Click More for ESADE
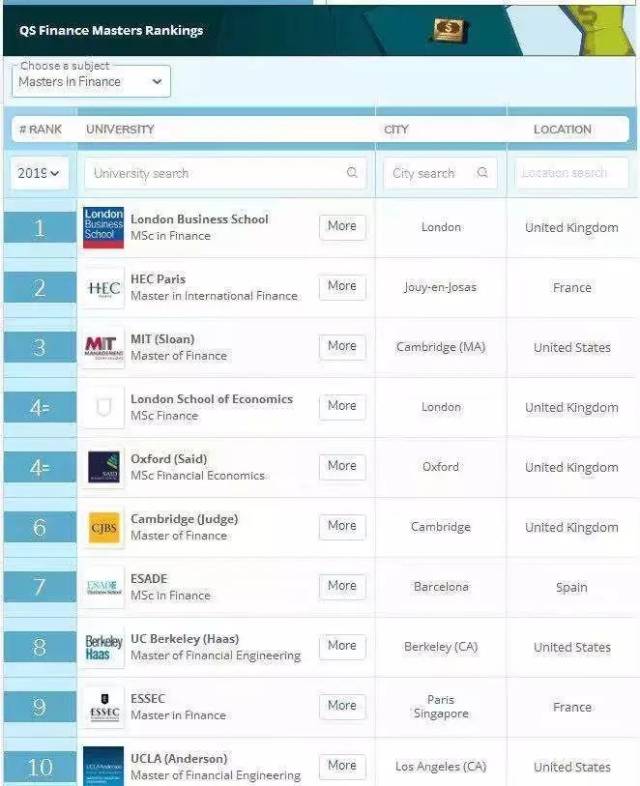 pos(342,586)
